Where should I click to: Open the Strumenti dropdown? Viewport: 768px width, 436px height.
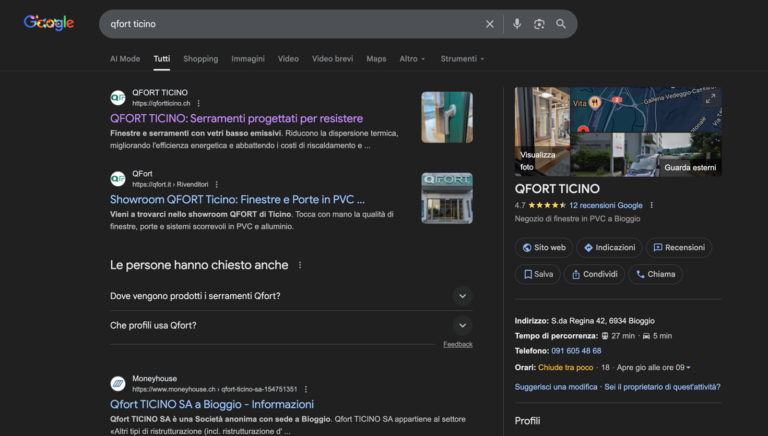[x=462, y=59]
